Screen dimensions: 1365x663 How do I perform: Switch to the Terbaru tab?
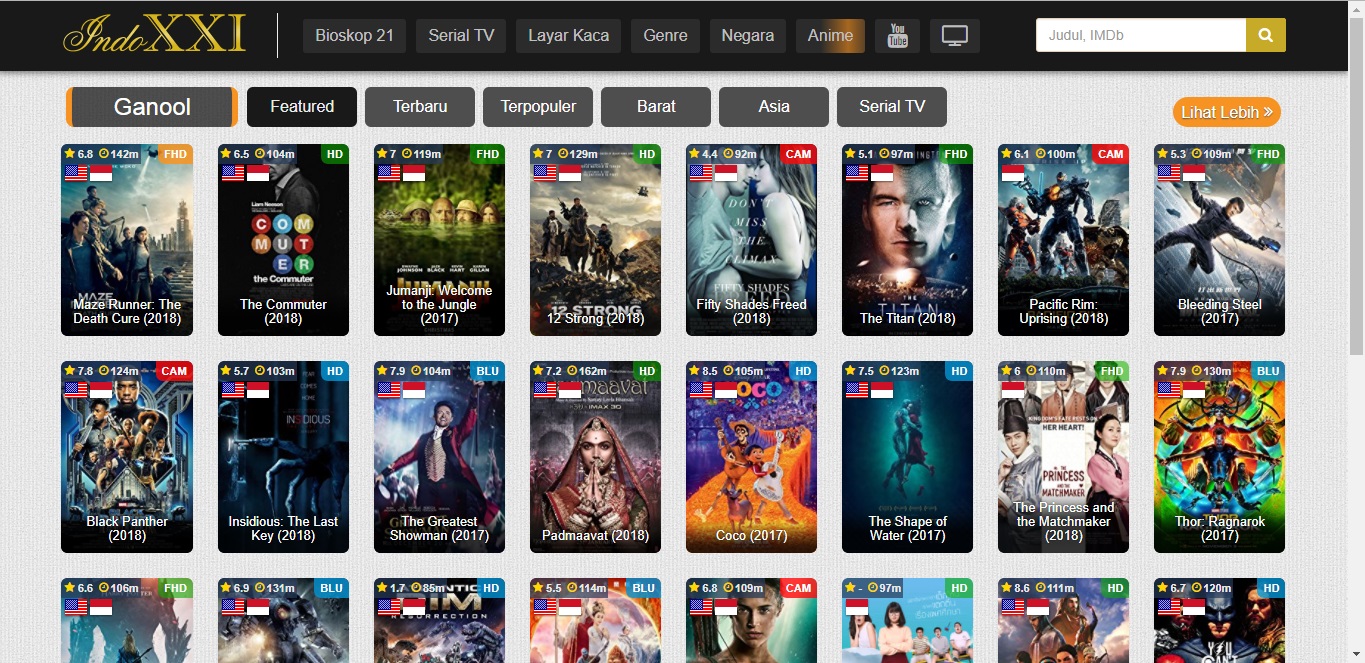[x=420, y=107]
